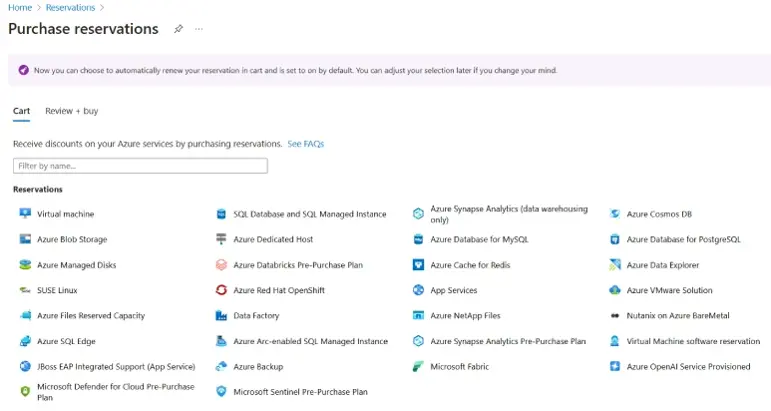Viewport: 771px width, 411px height.
Task: Select the Azure VMware Solution label
Action: pyautogui.click(x=669, y=291)
